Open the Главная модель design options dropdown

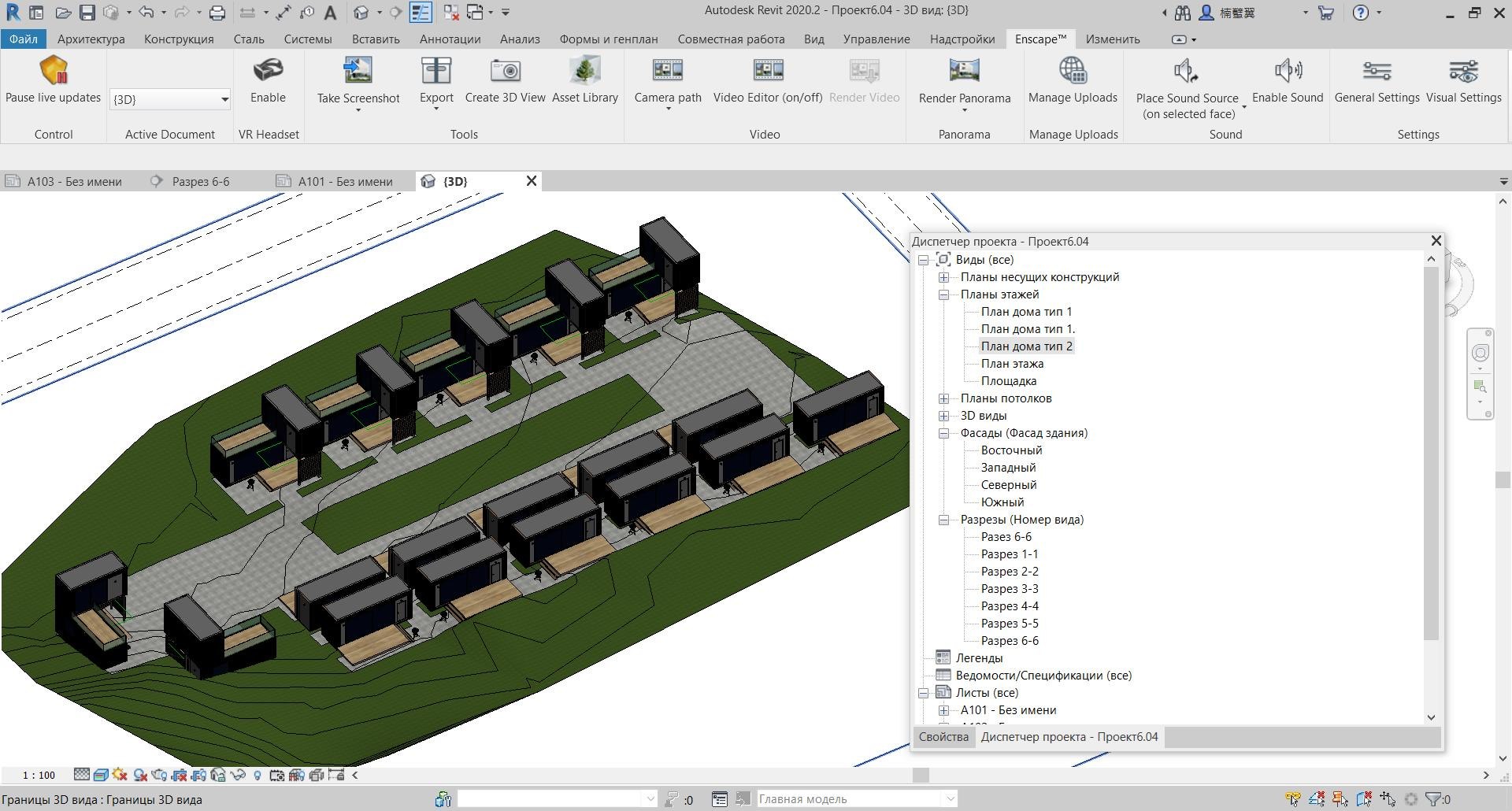[x=857, y=799]
